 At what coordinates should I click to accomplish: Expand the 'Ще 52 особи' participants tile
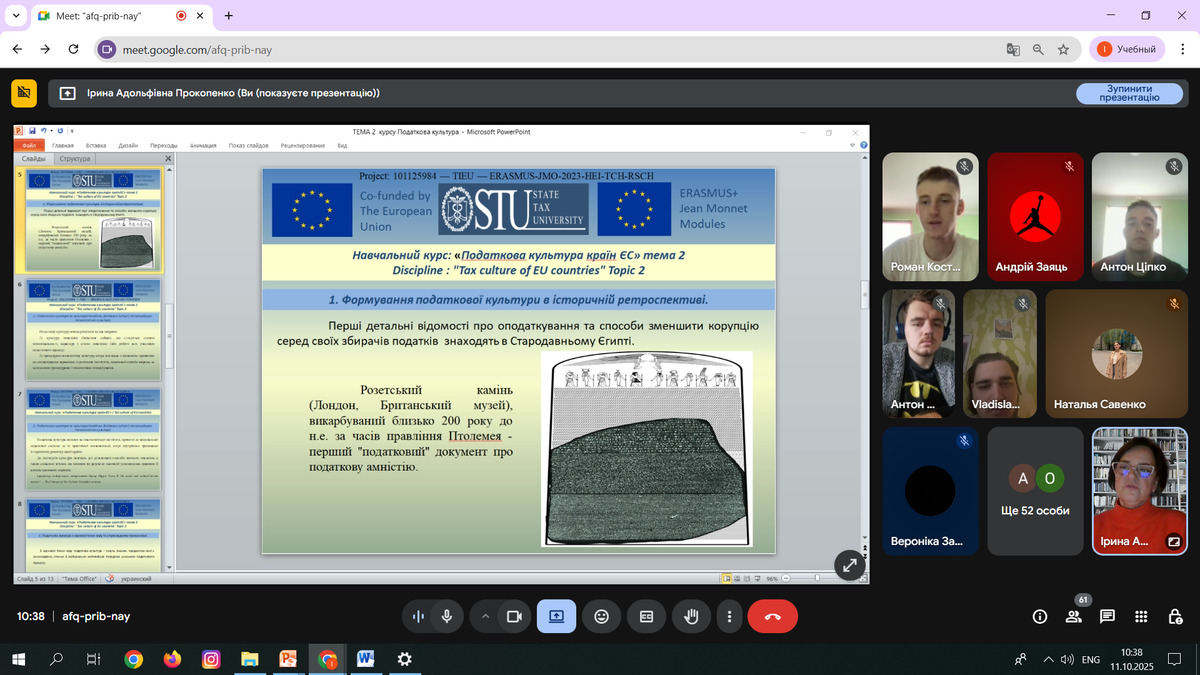click(x=1035, y=489)
